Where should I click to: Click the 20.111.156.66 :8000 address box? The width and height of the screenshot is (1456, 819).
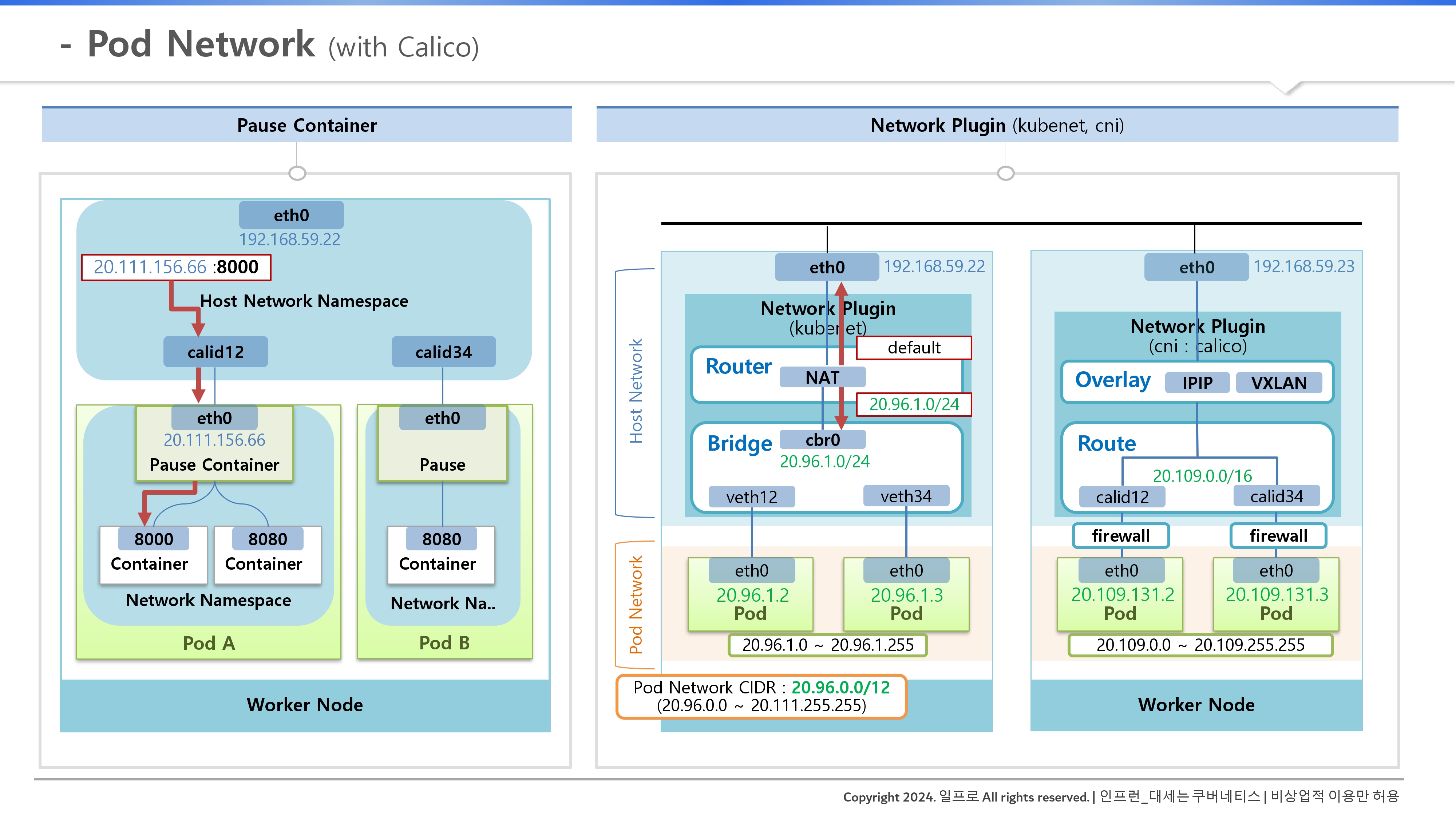(x=176, y=267)
